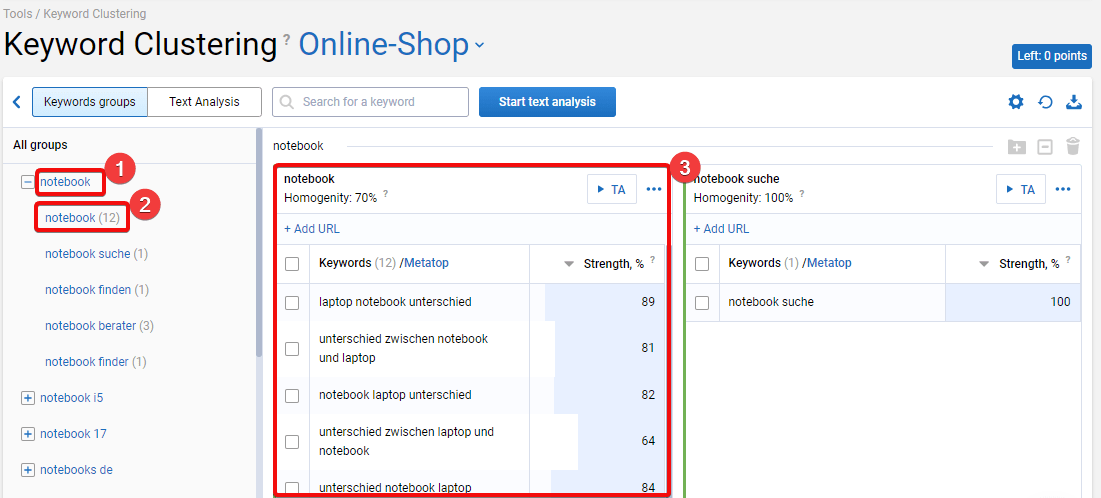Select notebooks de group label
The height and width of the screenshot is (498, 1101).
pyautogui.click(x=77, y=470)
